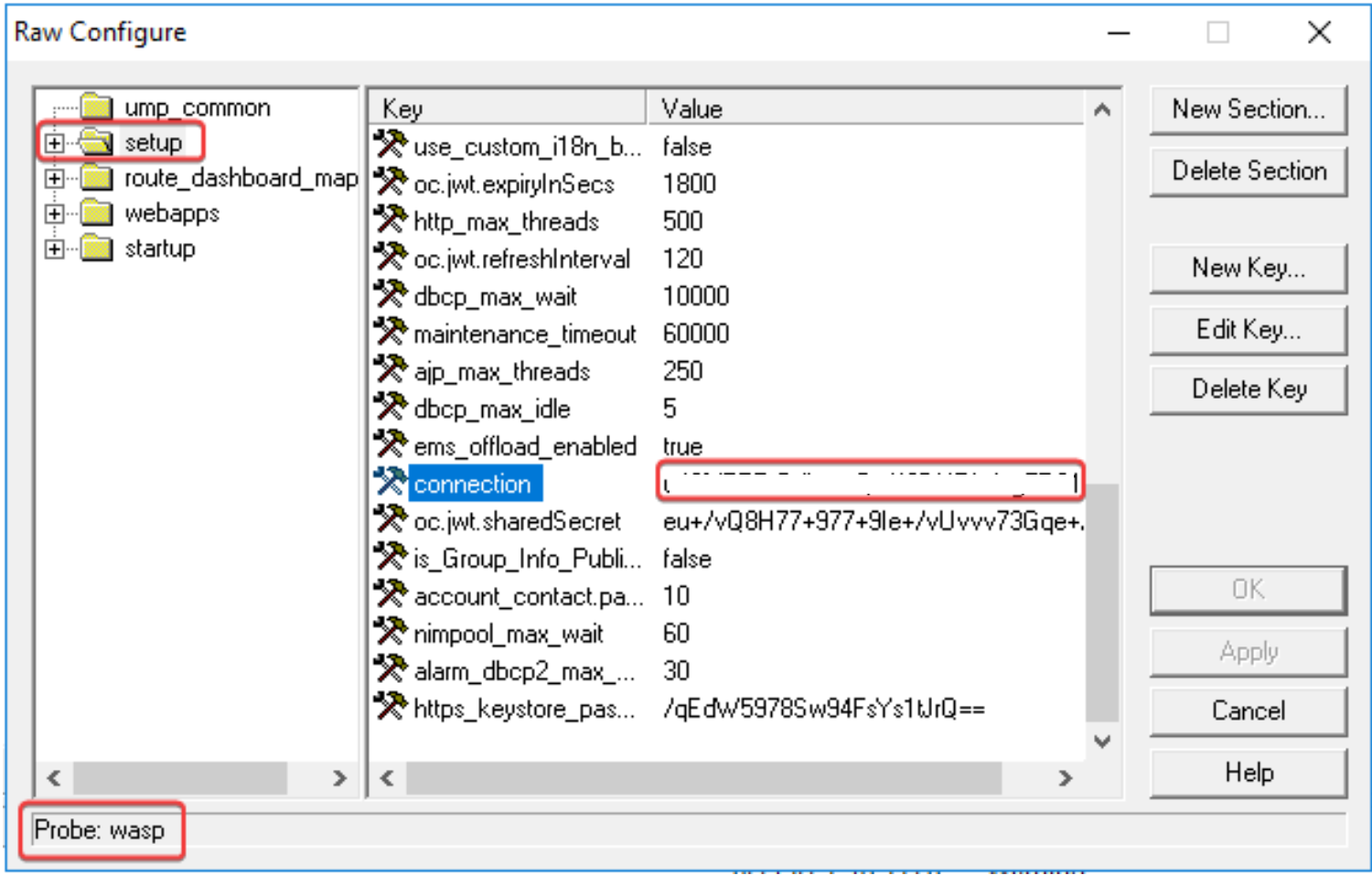Select the oc.jwt.sharedSecret key name

pos(518,521)
